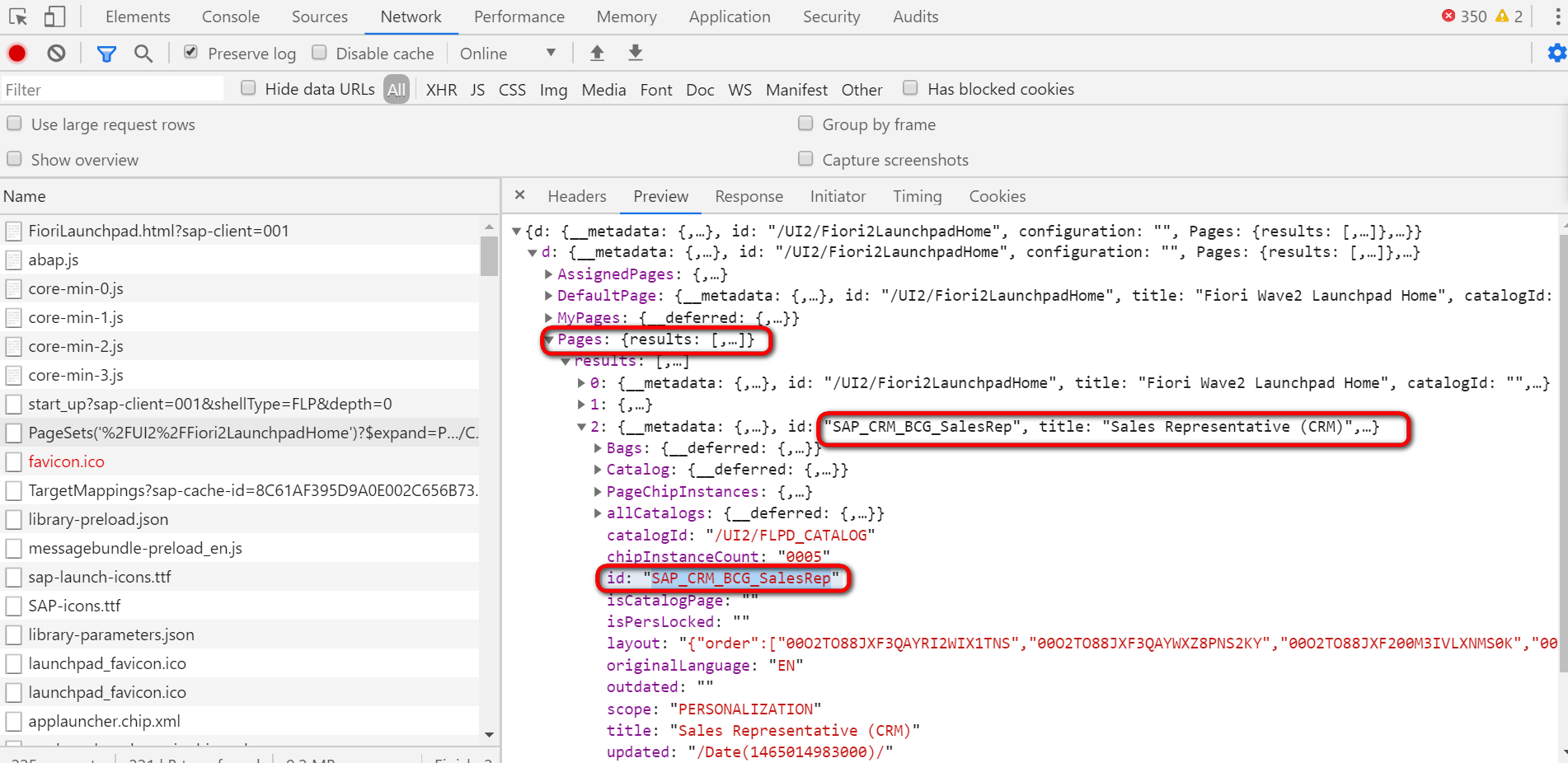The height and width of the screenshot is (763, 1568).
Task: Enable Group by frame
Action: click(805, 123)
